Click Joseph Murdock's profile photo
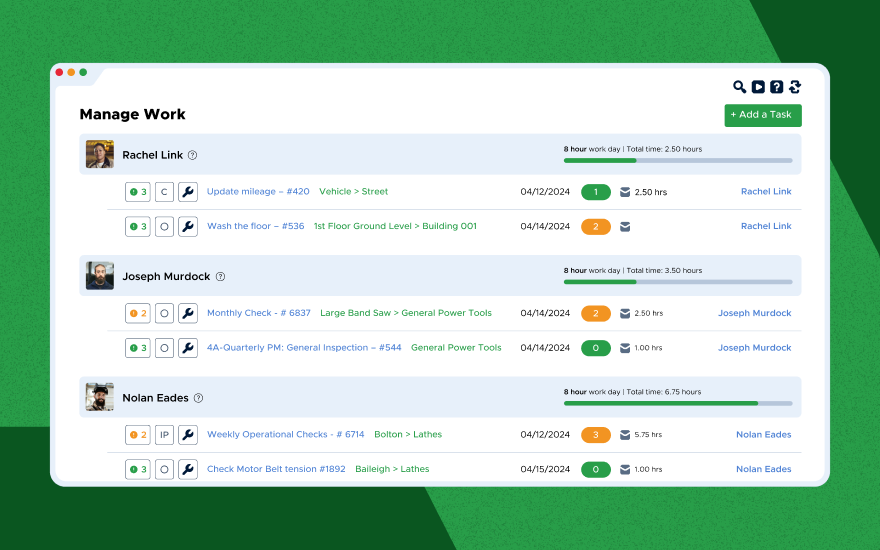 100,276
